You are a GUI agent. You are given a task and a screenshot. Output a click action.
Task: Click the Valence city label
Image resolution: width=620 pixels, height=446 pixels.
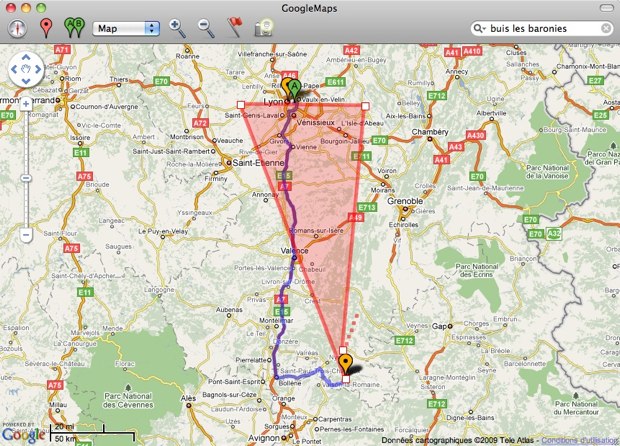coord(294,251)
